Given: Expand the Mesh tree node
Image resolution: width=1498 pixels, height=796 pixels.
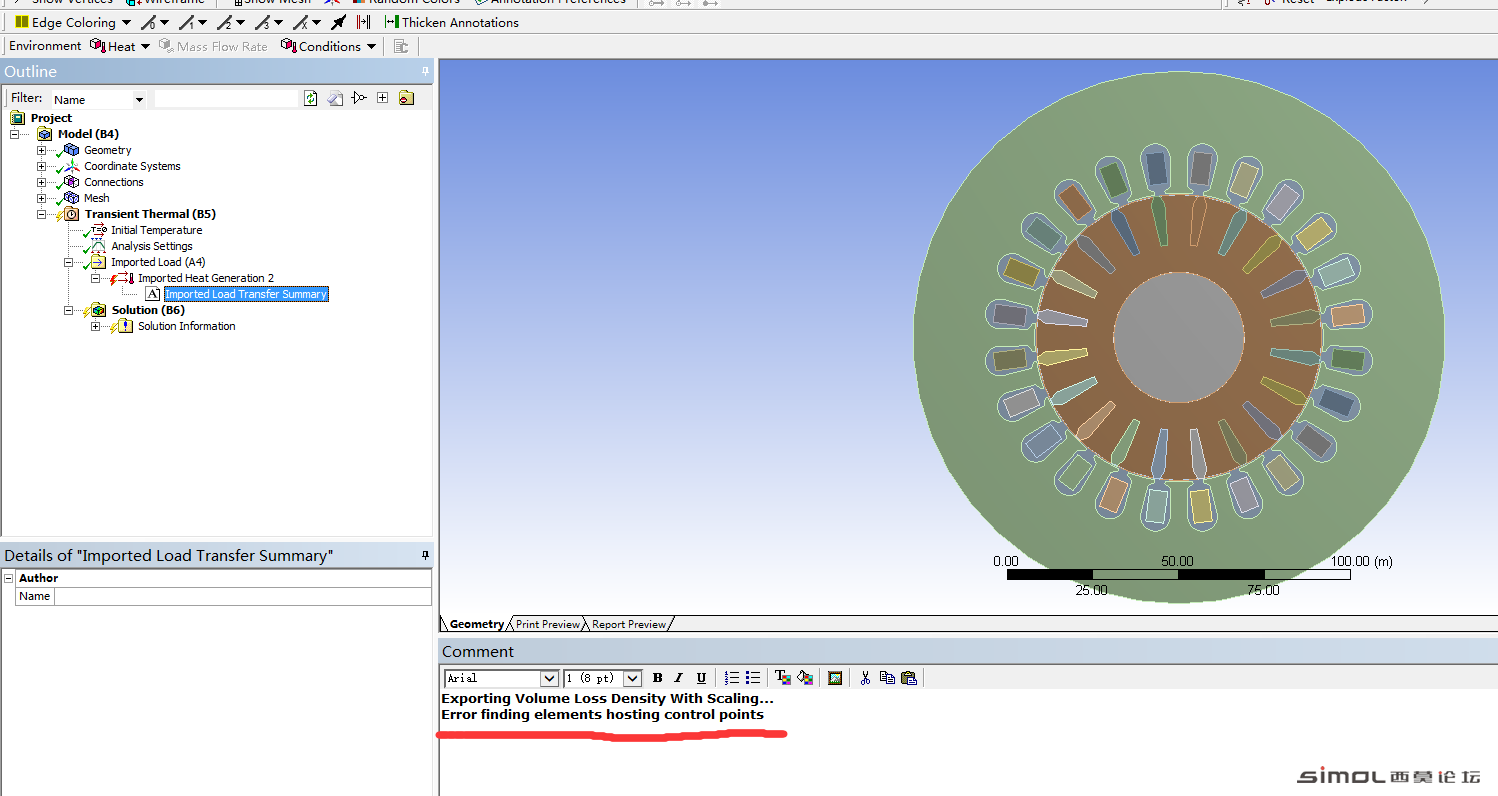Looking at the screenshot, I should point(42,198).
